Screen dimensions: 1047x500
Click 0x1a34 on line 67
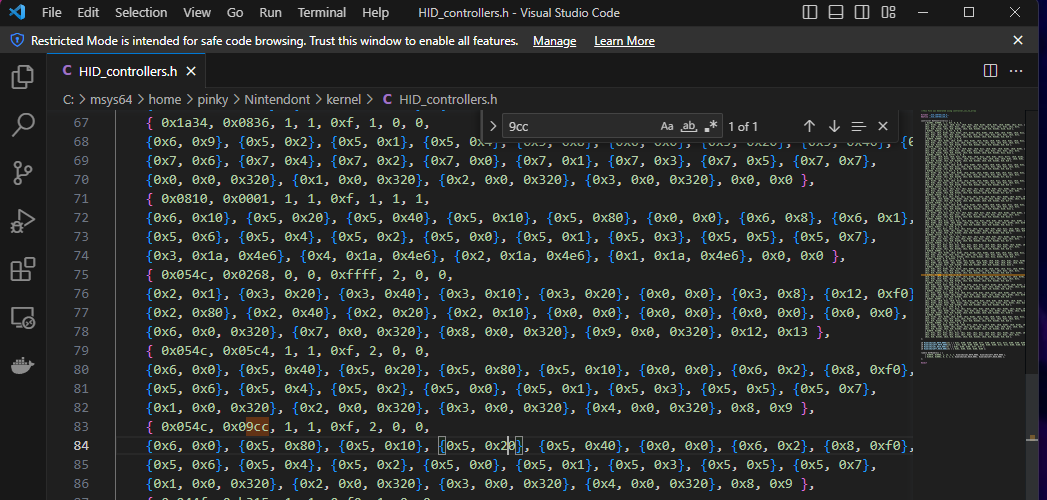click(x=186, y=123)
